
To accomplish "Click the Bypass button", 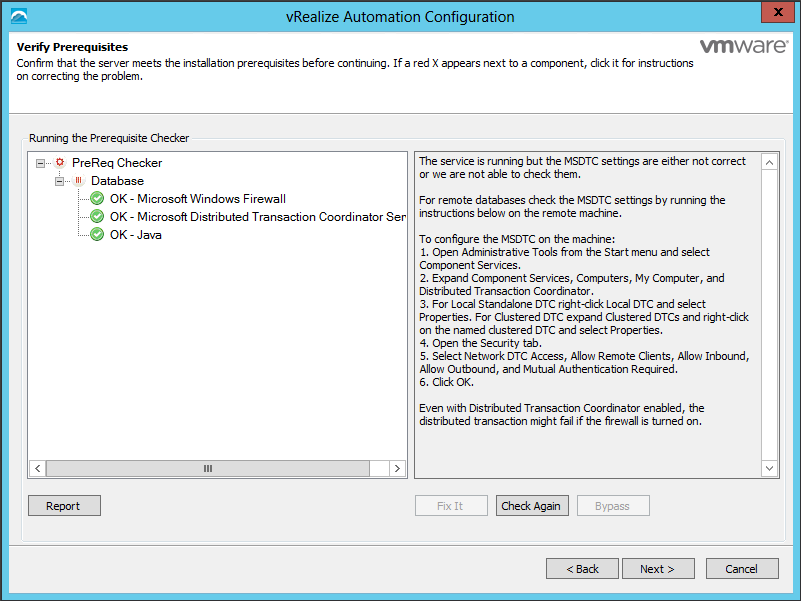I will (x=613, y=505).
